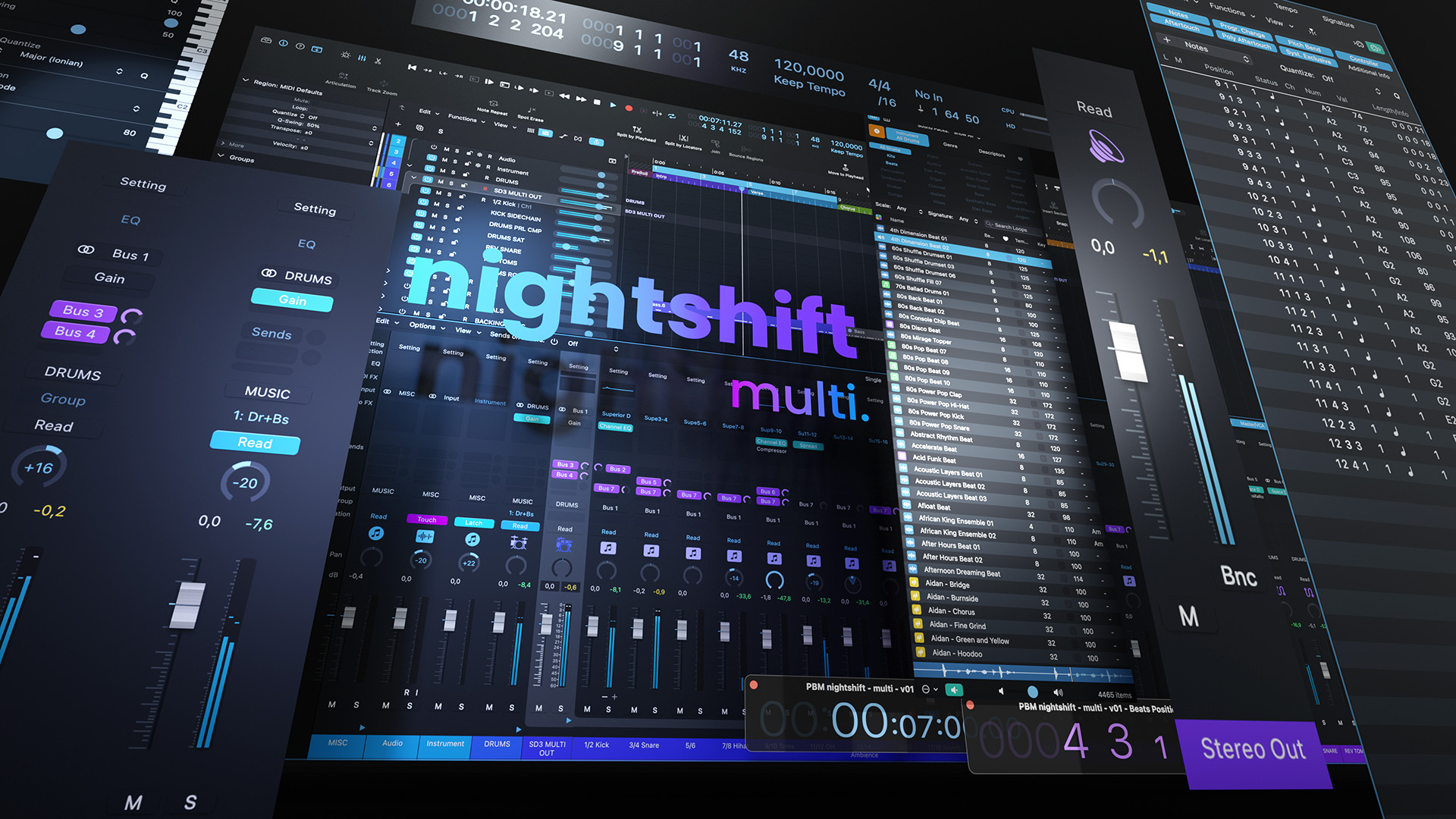Click the record button in the transport bar
Image resolution: width=1456 pixels, height=819 pixels.
(629, 107)
